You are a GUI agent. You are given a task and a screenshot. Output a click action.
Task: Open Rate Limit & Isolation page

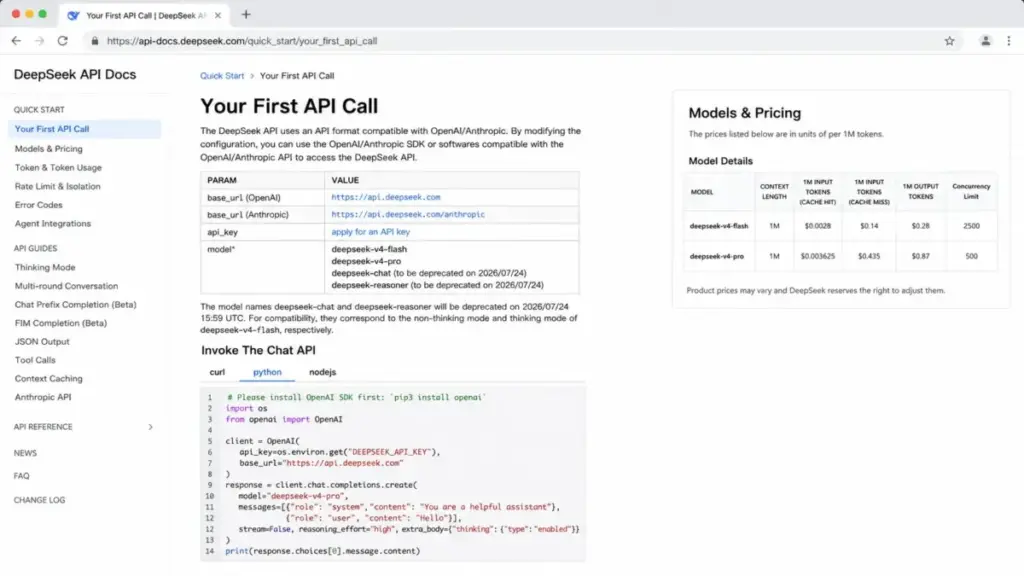[x=57, y=186]
